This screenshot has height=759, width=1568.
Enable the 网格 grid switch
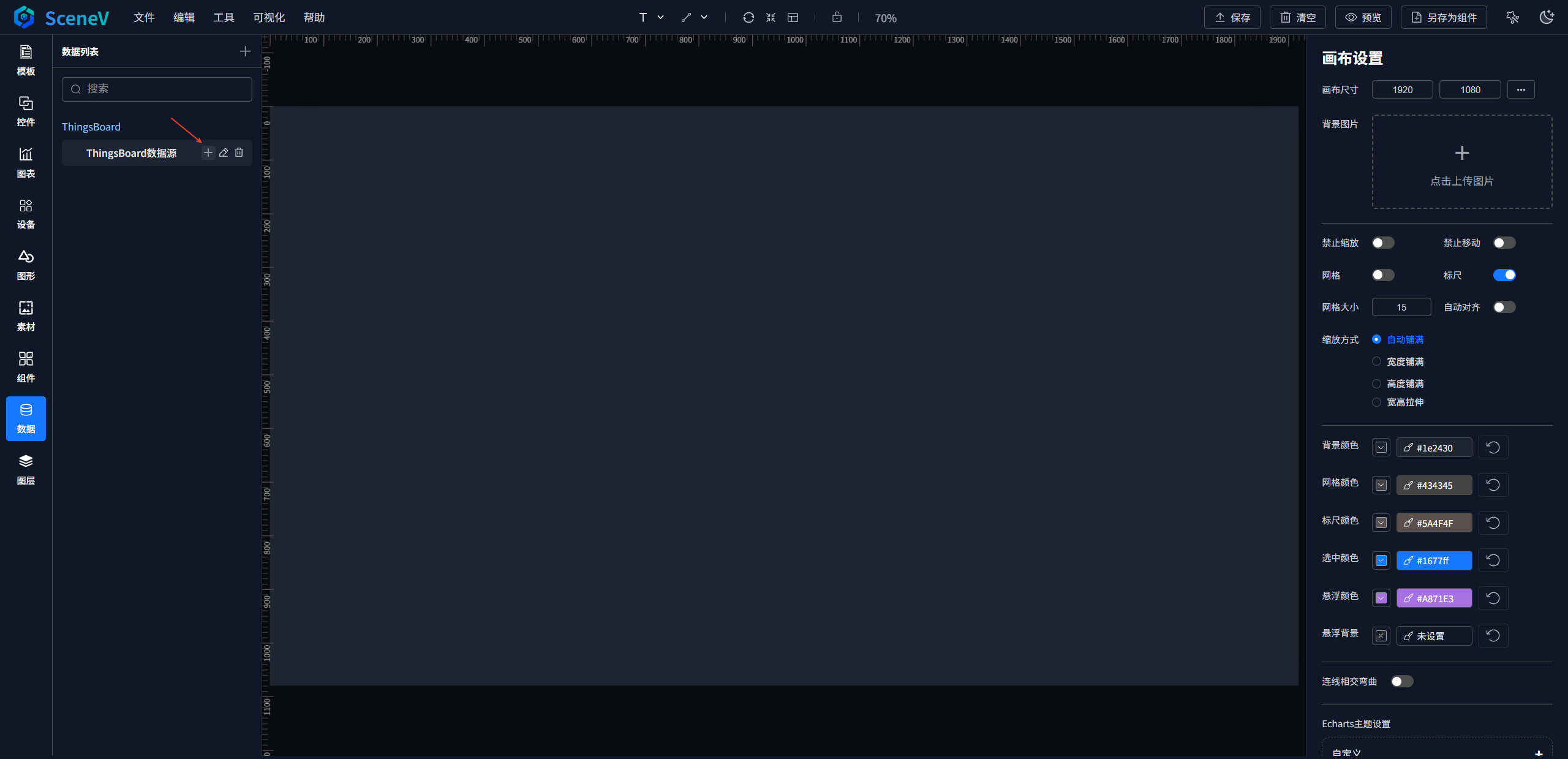click(x=1383, y=275)
